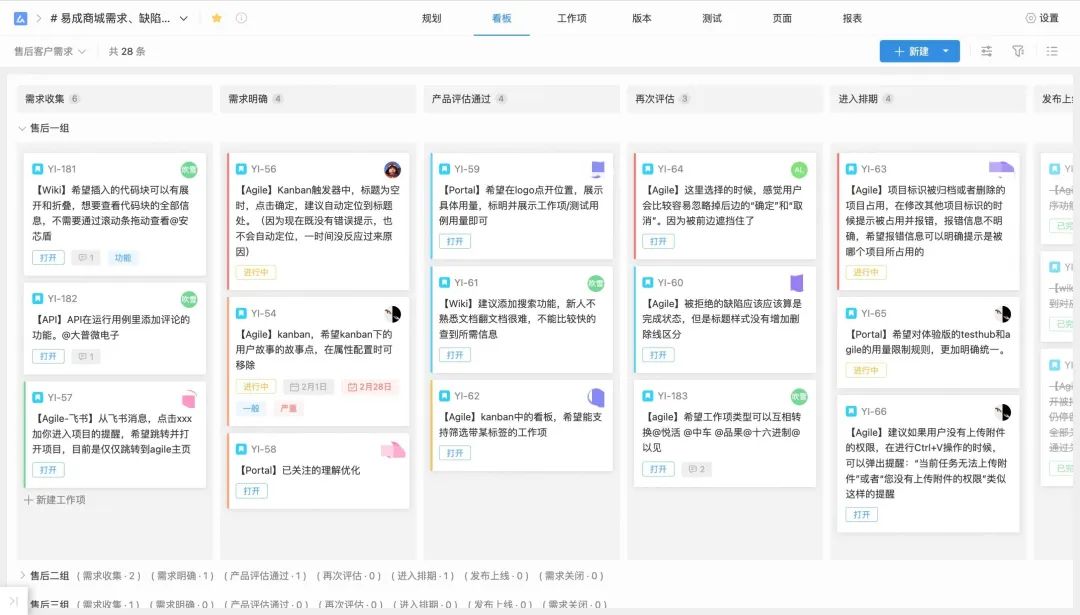
Task: Open project info circle icon
Action: point(241,19)
